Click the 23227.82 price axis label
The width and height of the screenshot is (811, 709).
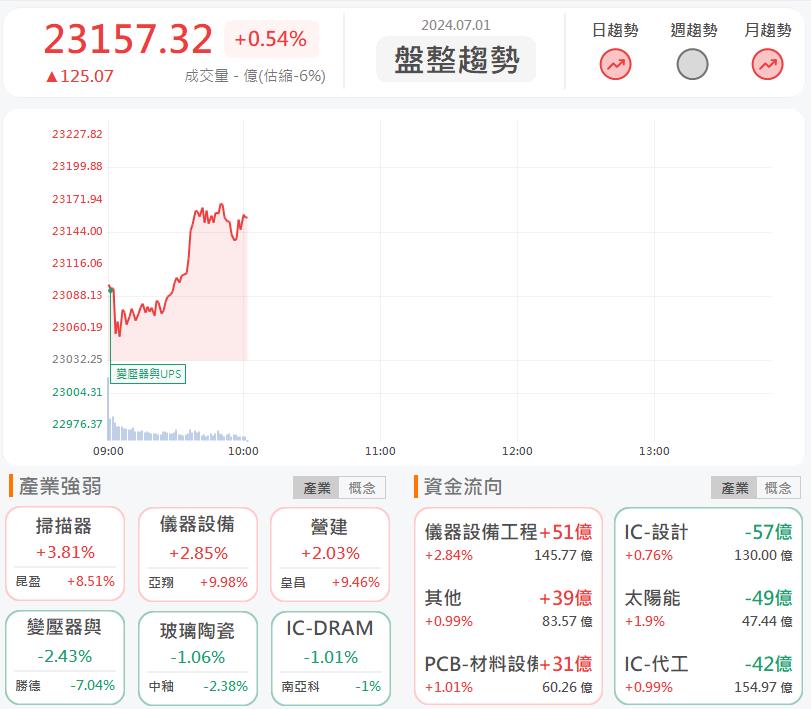pyautogui.click(x=77, y=134)
